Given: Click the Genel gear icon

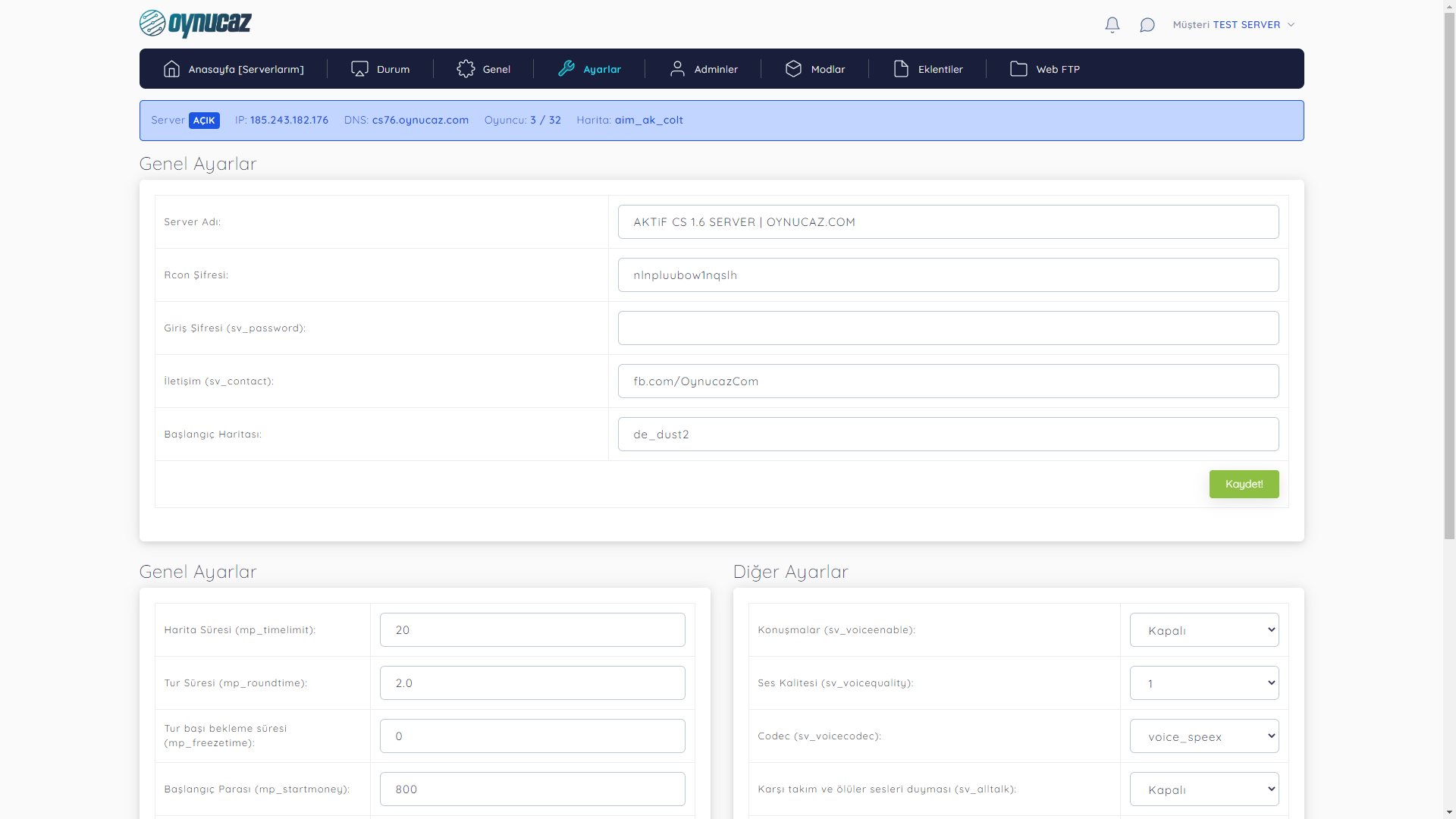Looking at the screenshot, I should (x=466, y=69).
